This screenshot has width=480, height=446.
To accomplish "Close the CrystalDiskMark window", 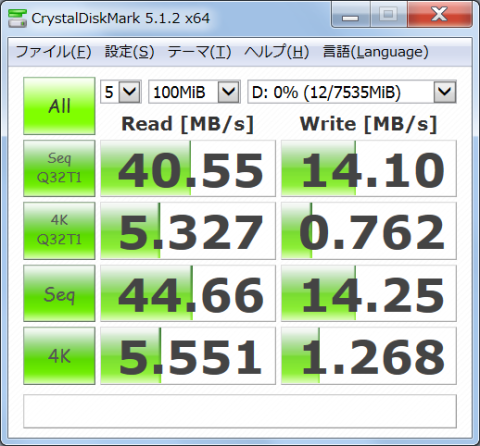I will point(440,15).
